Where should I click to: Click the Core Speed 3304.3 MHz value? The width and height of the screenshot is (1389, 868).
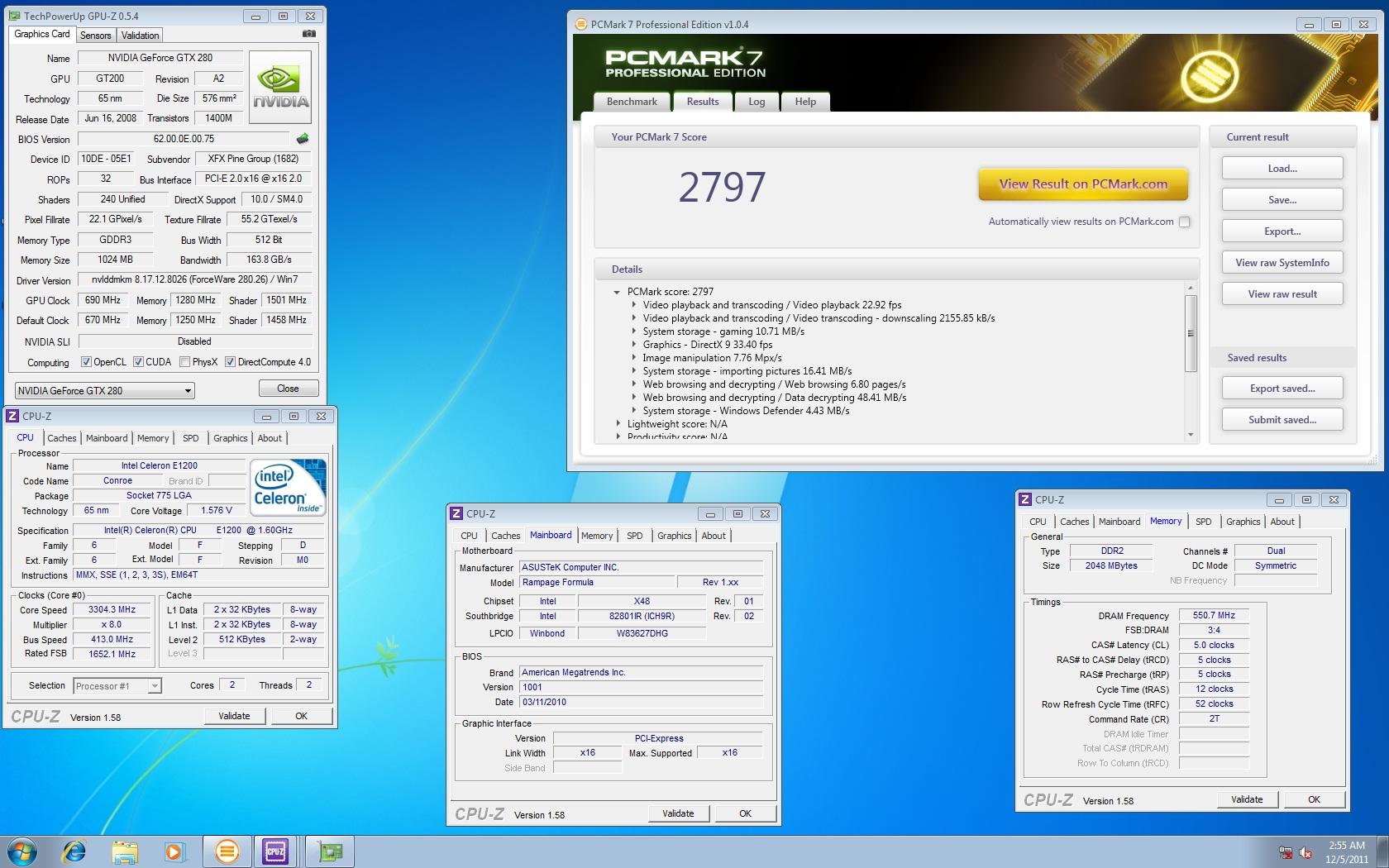click(112, 609)
